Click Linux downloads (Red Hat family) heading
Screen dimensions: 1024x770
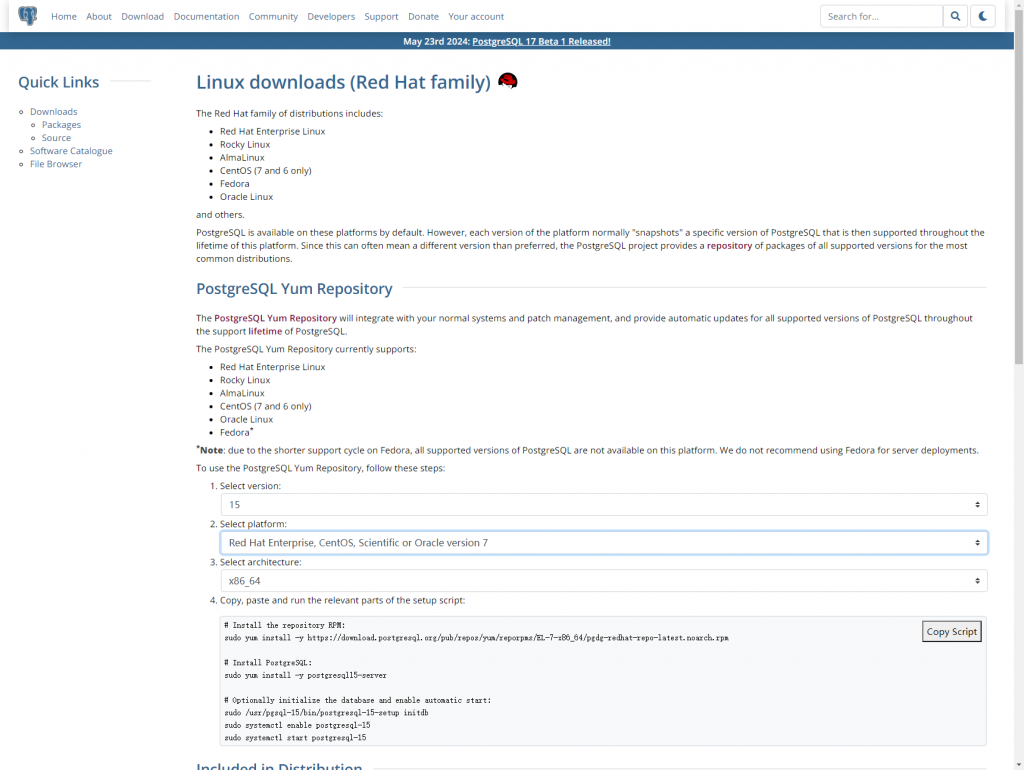344,82
